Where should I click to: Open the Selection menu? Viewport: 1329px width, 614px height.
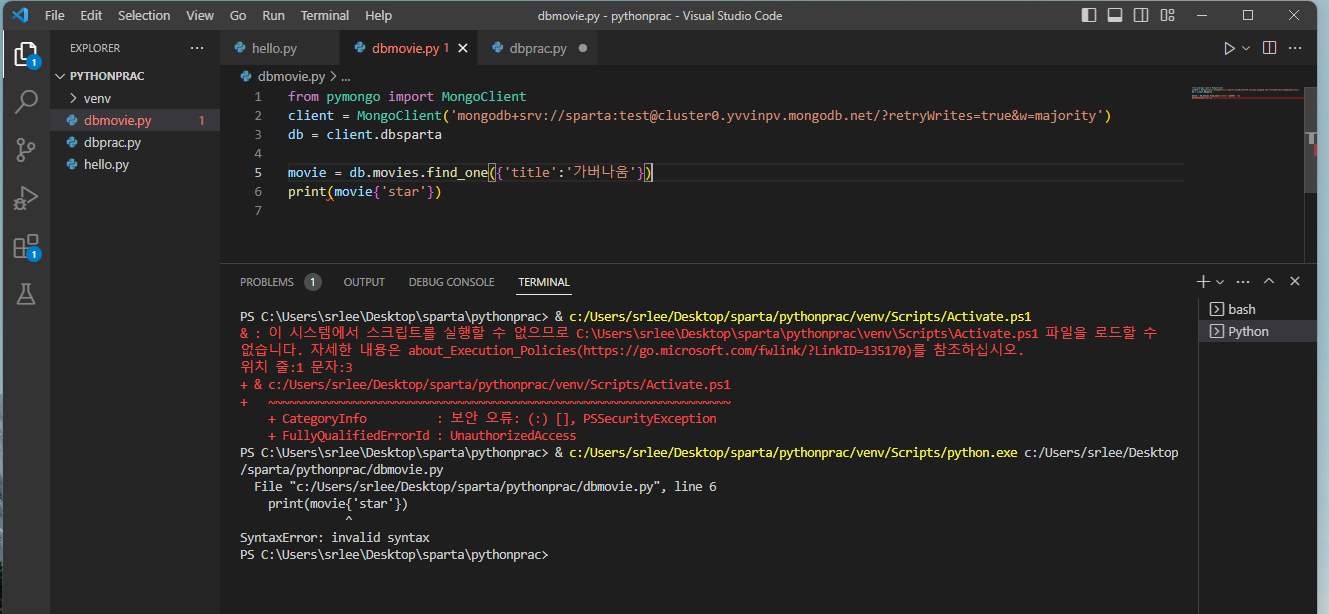coord(144,16)
